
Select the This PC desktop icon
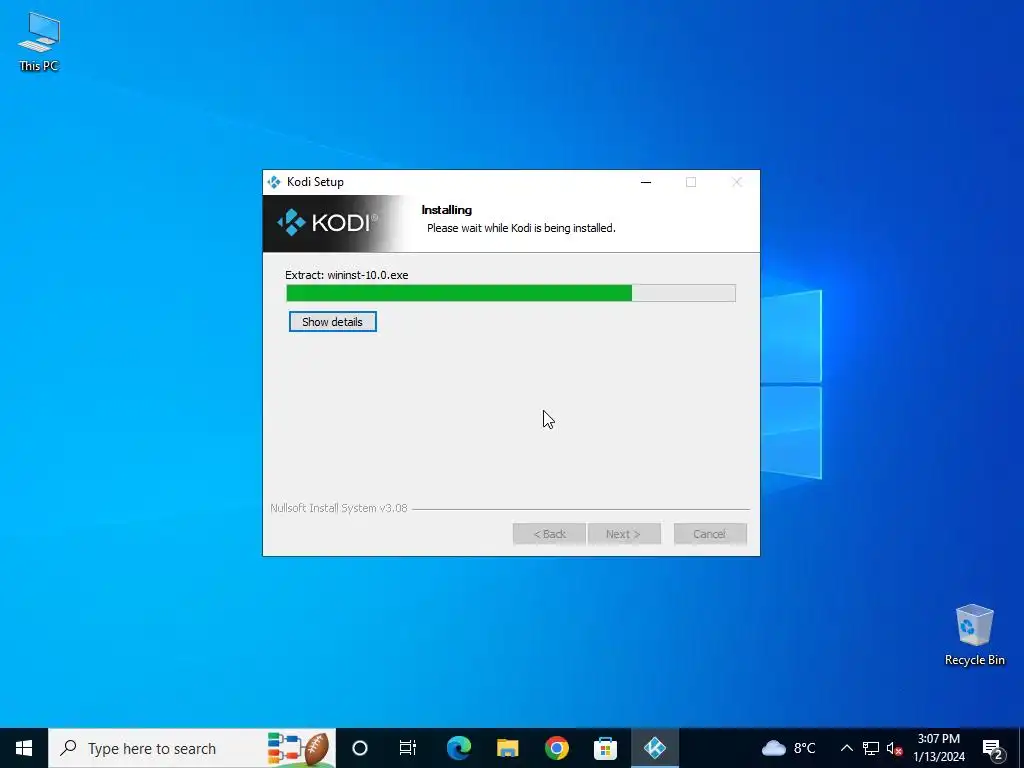coord(39,42)
